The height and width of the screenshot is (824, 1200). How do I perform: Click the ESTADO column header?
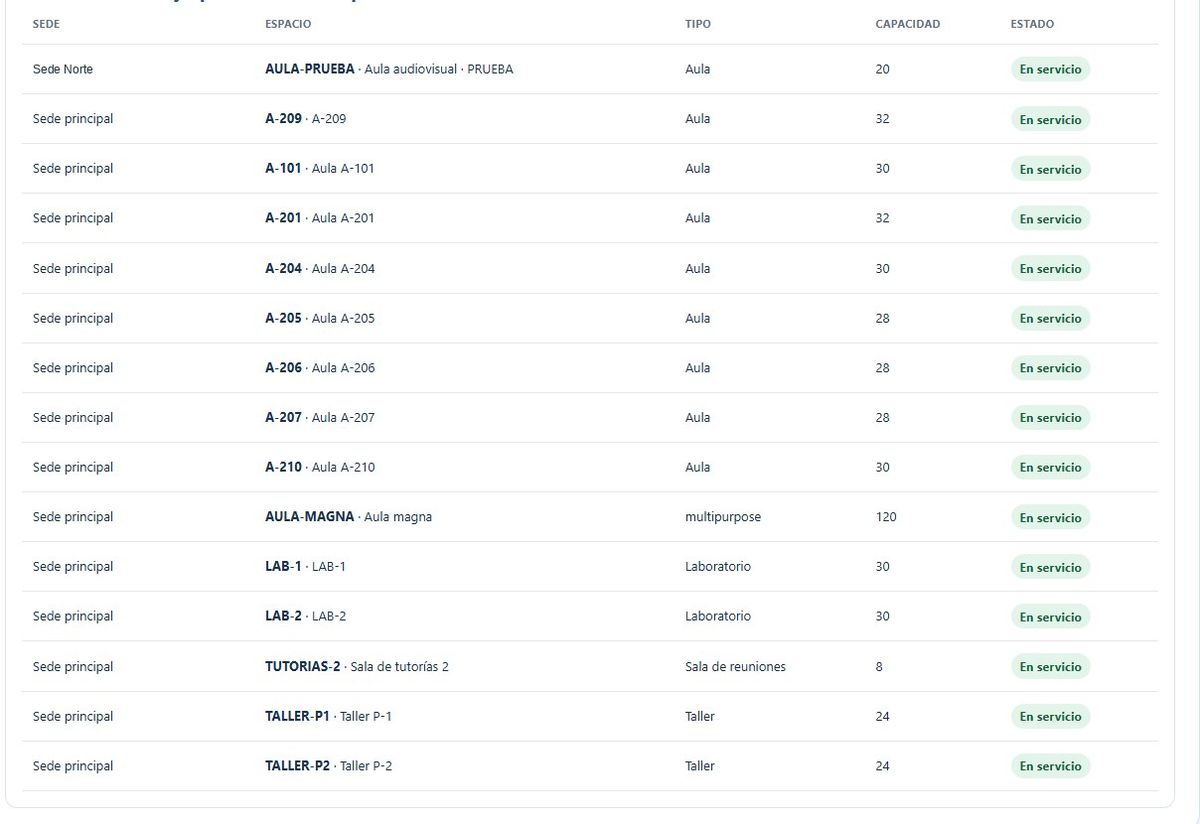tap(1032, 24)
